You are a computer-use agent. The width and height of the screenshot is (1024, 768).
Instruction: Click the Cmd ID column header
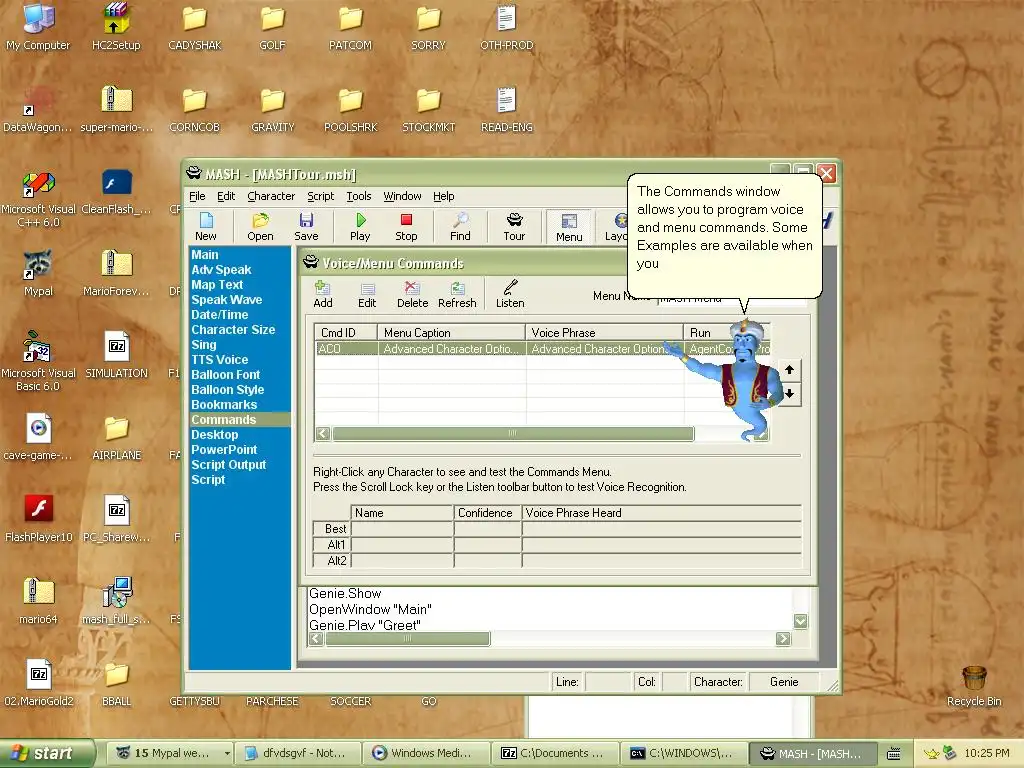pyautogui.click(x=345, y=332)
